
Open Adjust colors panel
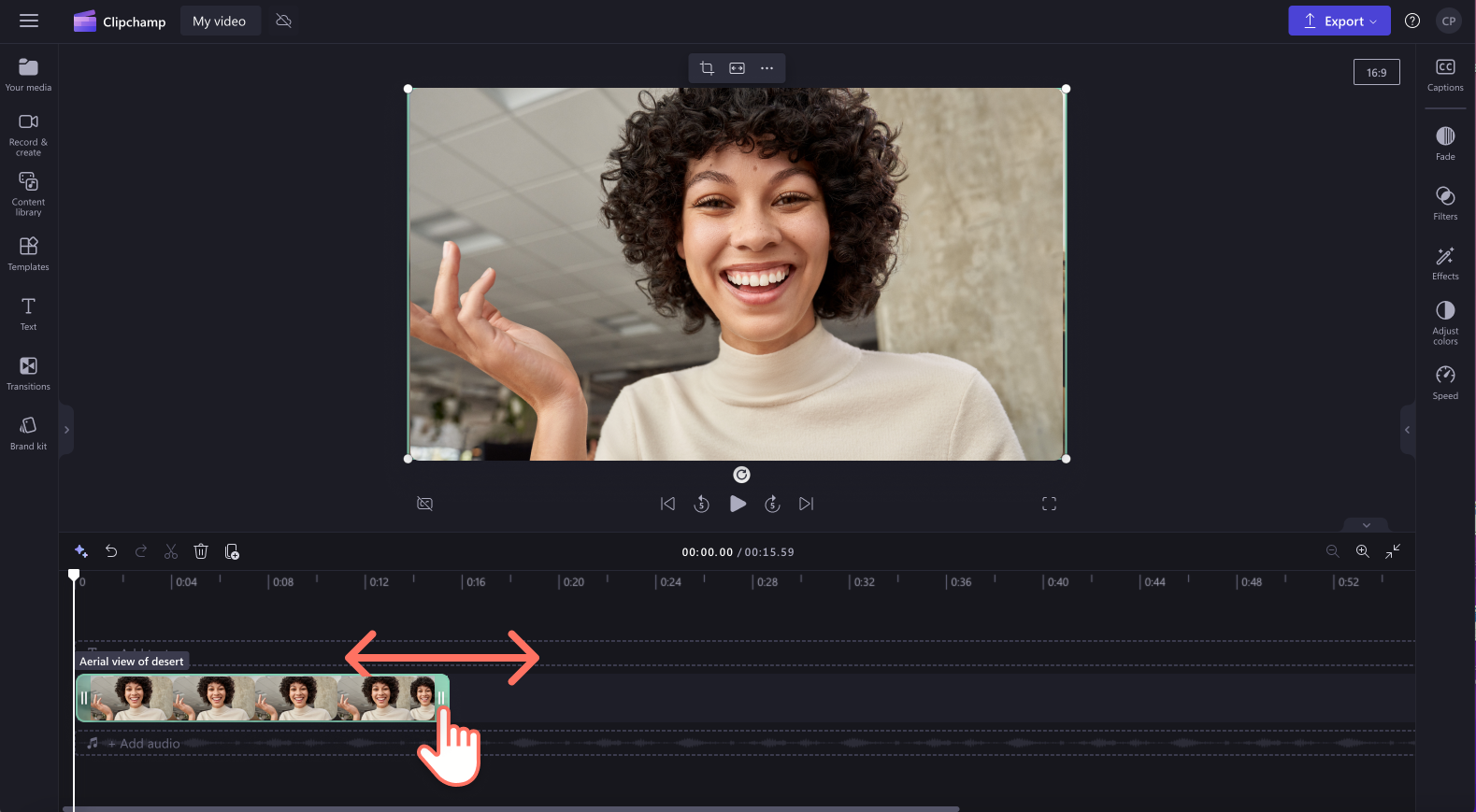coord(1445,322)
